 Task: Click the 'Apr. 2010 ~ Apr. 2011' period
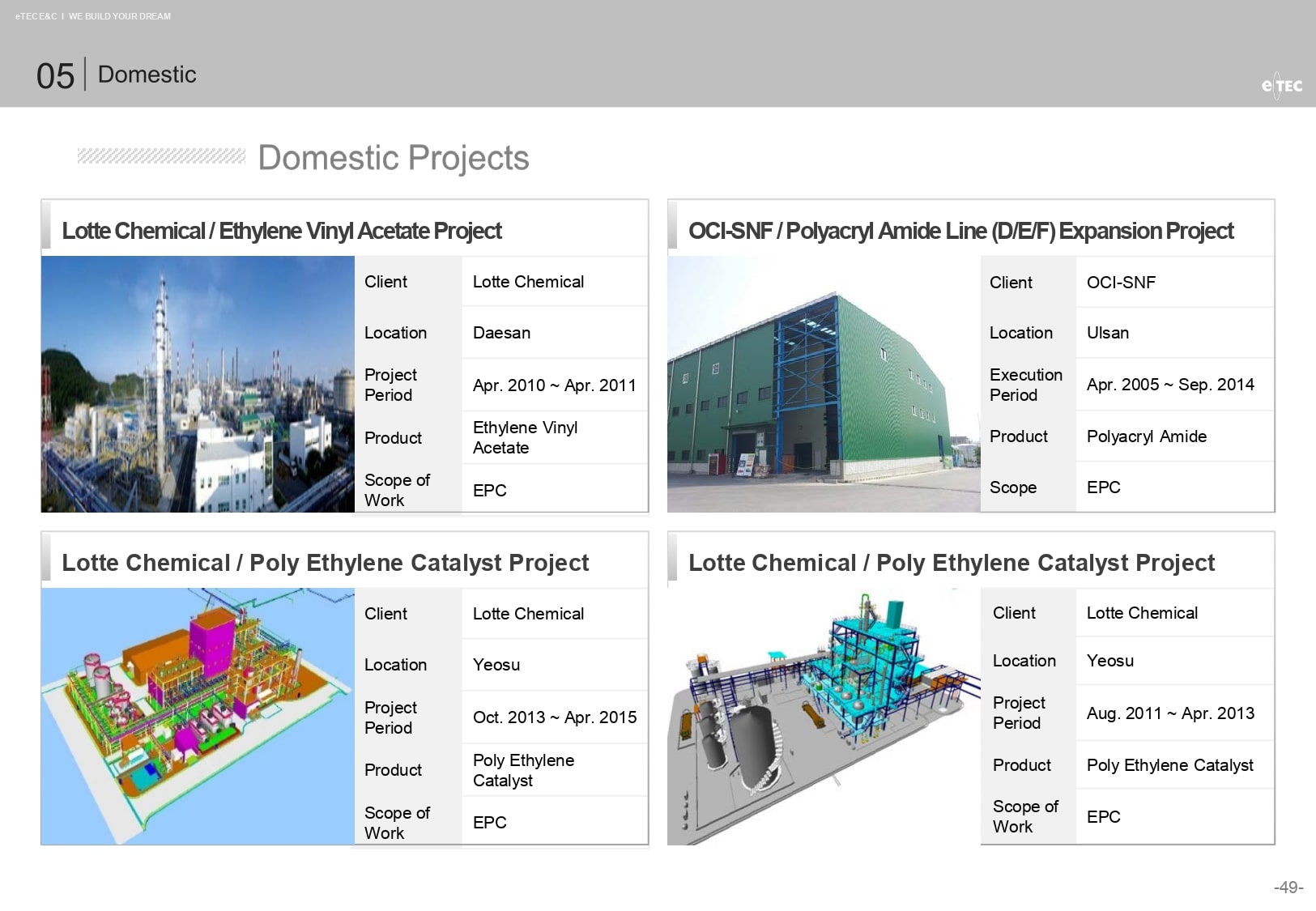(x=555, y=385)
